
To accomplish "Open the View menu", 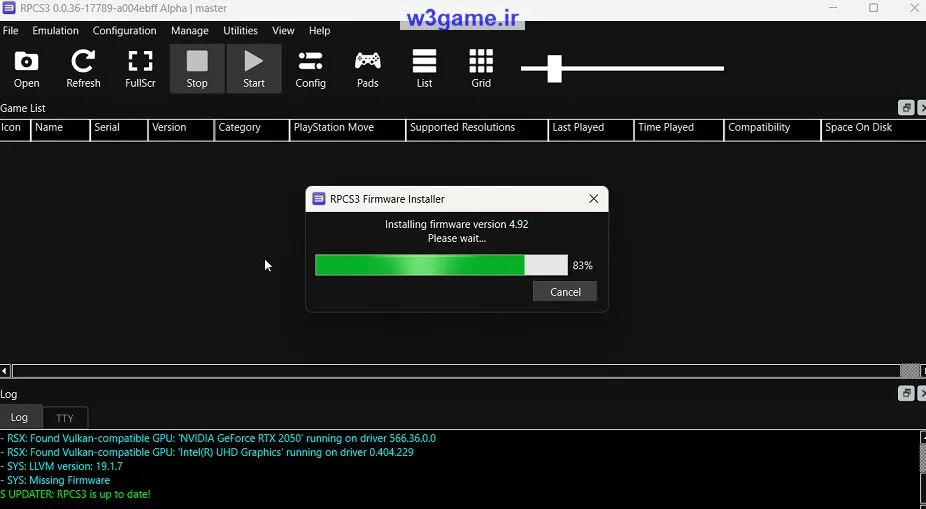I will coord(283,31).
